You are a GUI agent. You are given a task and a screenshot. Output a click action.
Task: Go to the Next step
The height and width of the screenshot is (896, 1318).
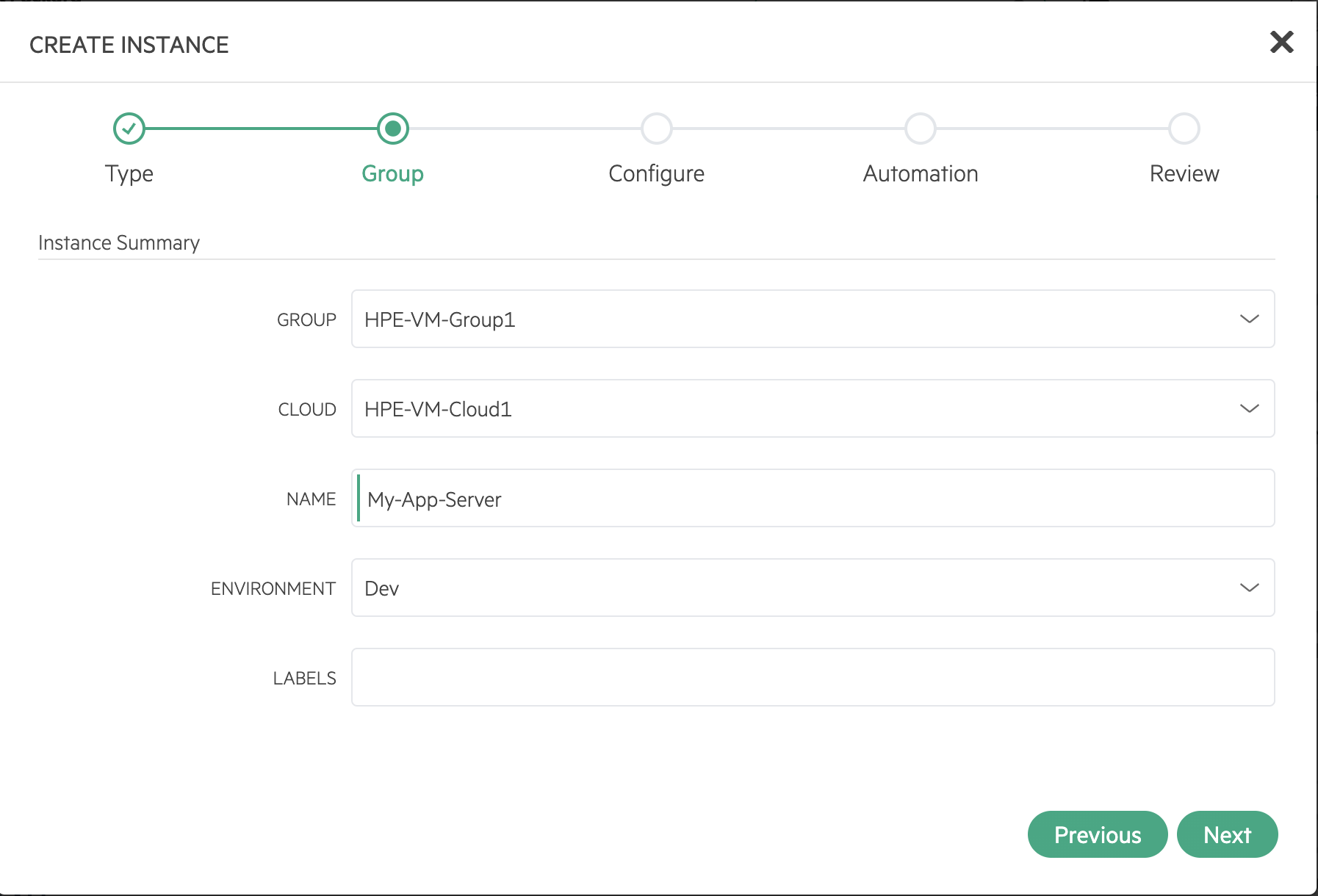(x=1228, y=834)
